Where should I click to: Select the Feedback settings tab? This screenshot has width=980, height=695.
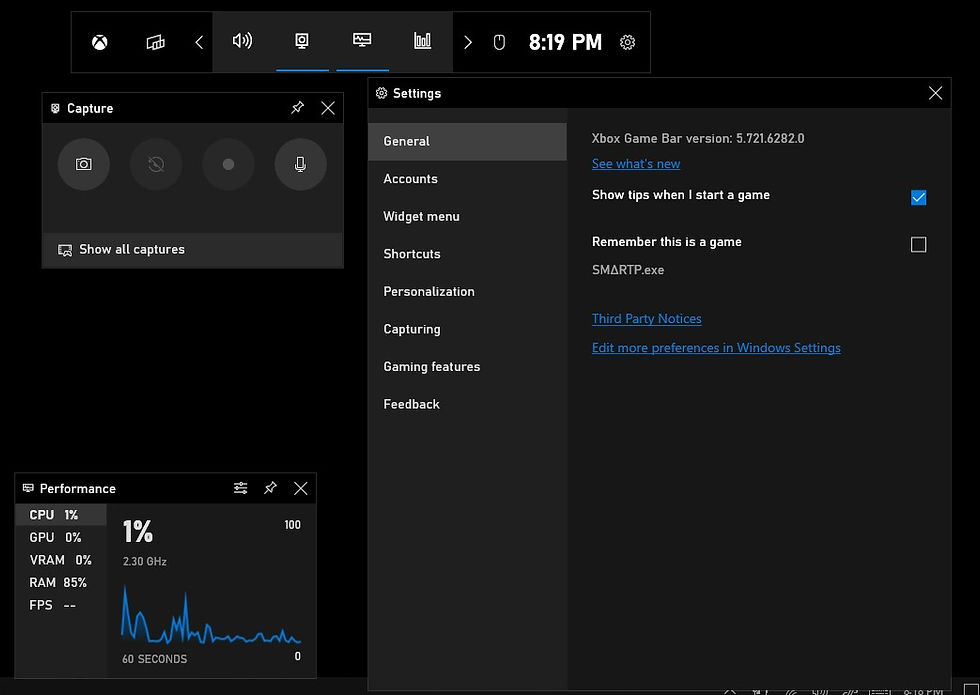tap(468, 404)
